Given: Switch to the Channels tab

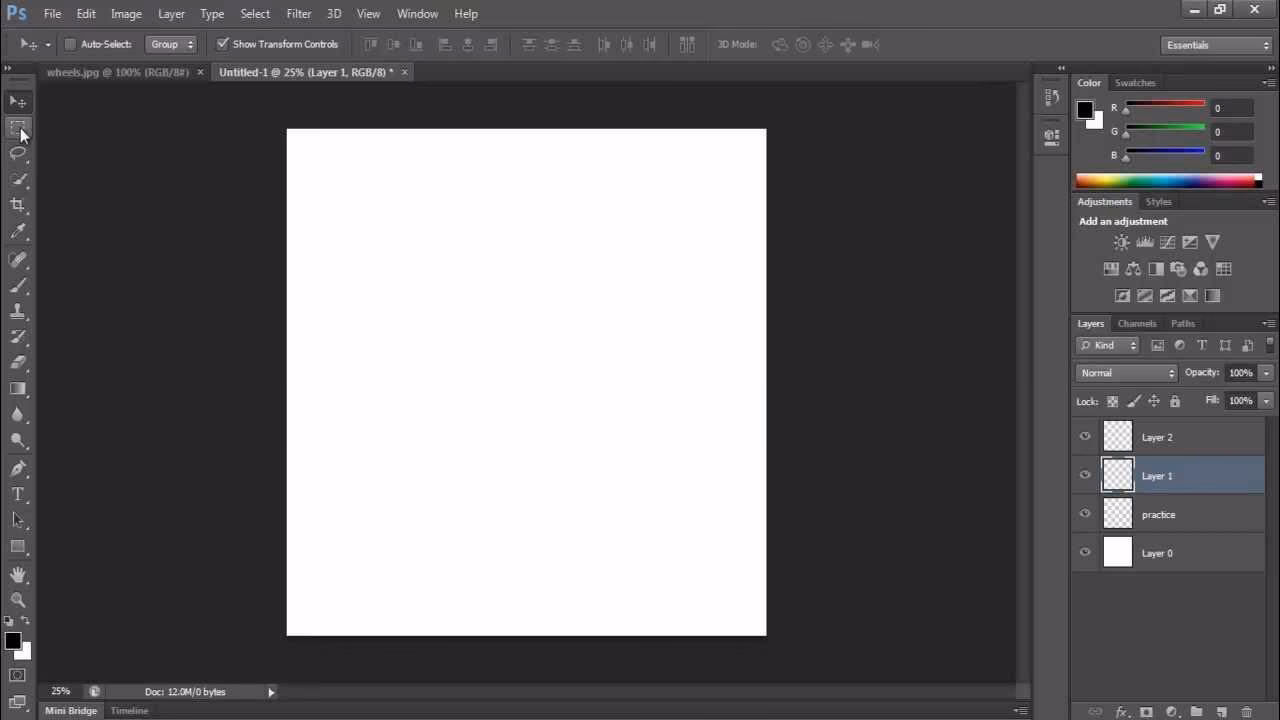Looking at the screenshot, I should 1136,323.
